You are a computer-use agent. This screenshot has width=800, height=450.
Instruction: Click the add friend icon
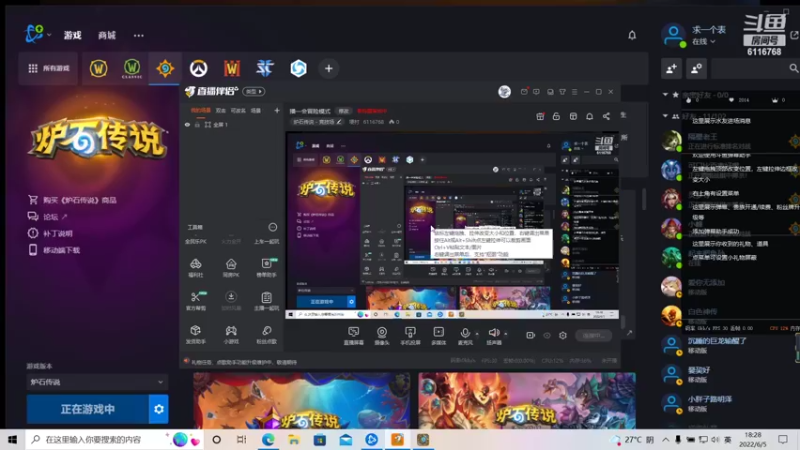pyautogui.click(x=671, y=68)
